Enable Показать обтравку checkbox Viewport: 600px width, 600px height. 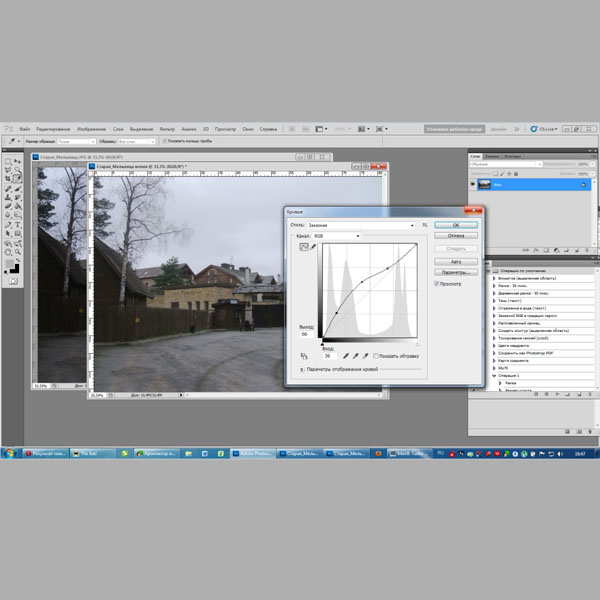(376, 356)
